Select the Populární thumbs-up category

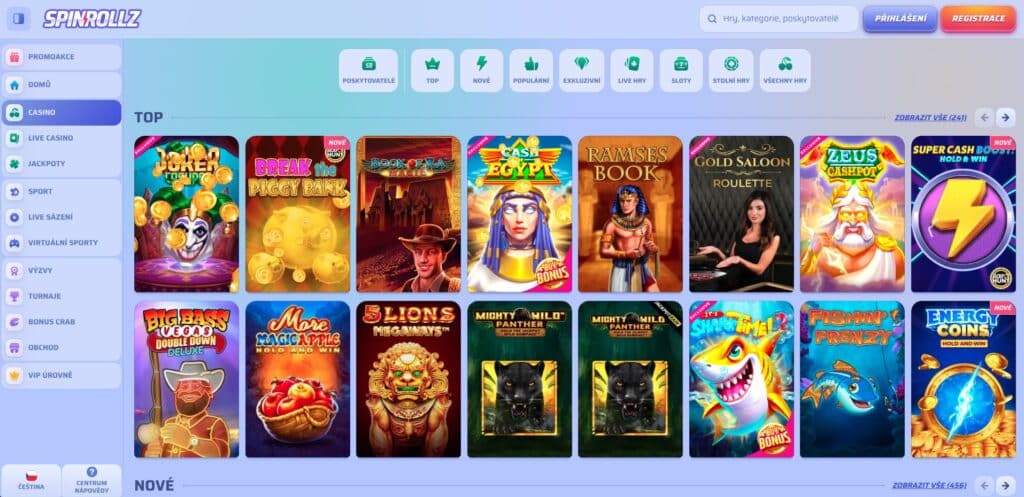[531, 71]
